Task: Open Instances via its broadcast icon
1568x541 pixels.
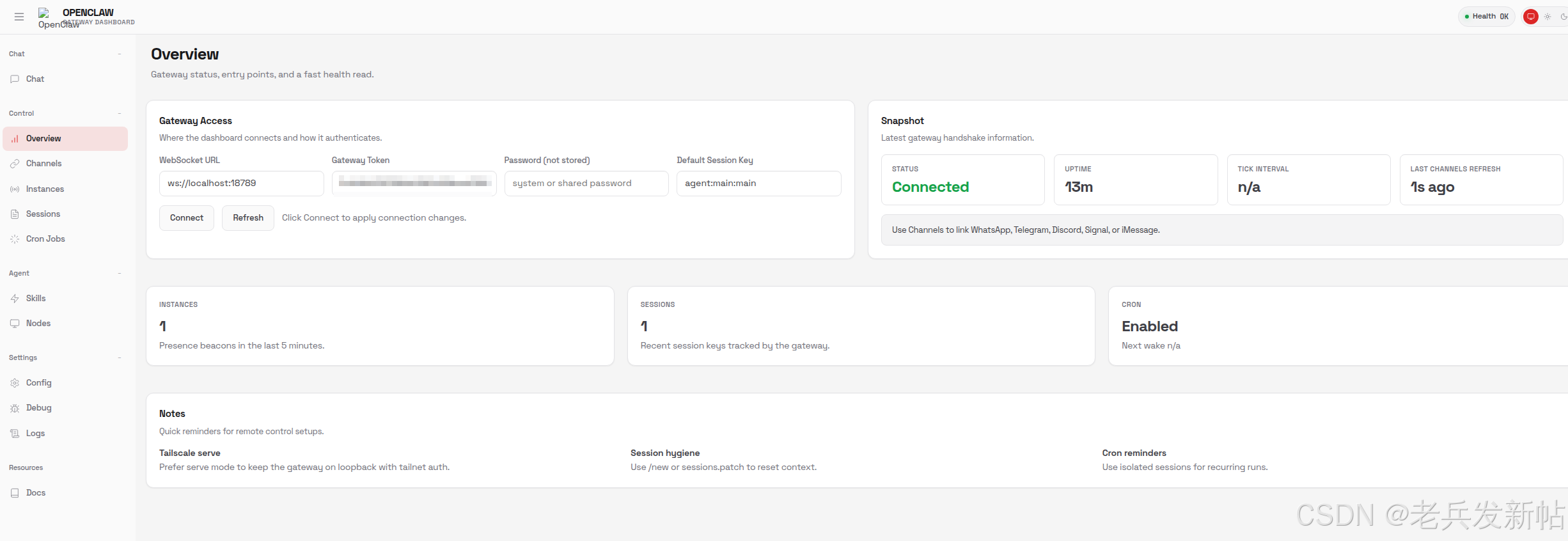Action: (15, 189)
